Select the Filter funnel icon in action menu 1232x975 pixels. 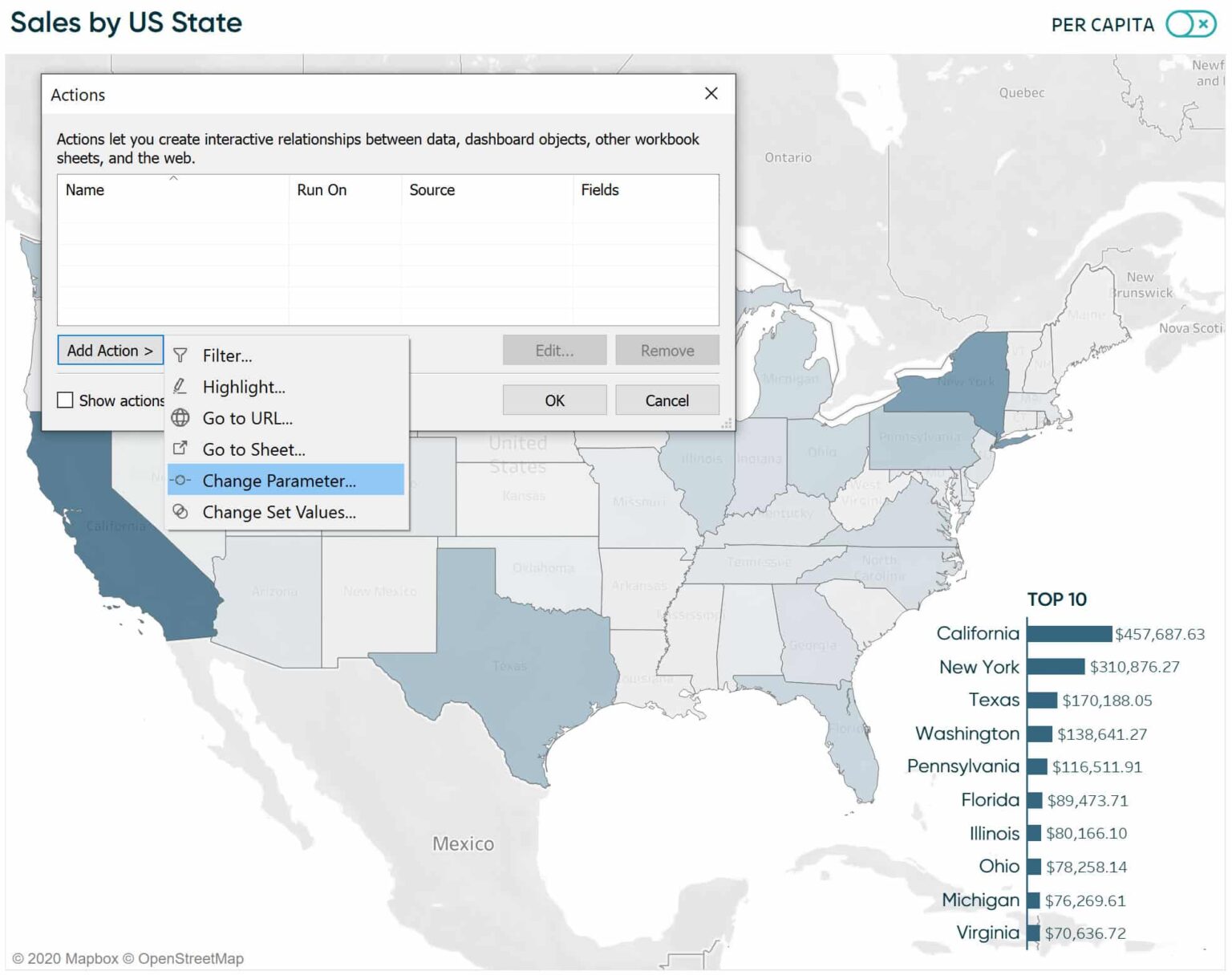[180, 355]
